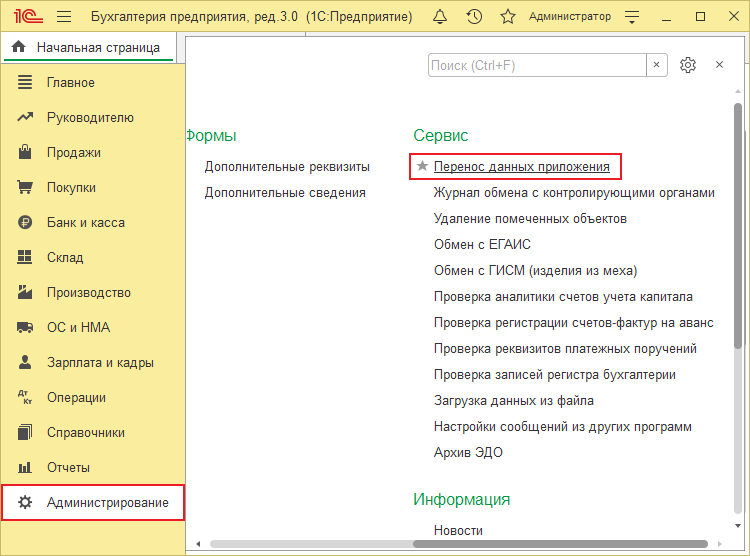Open the history clock icon

474,17
